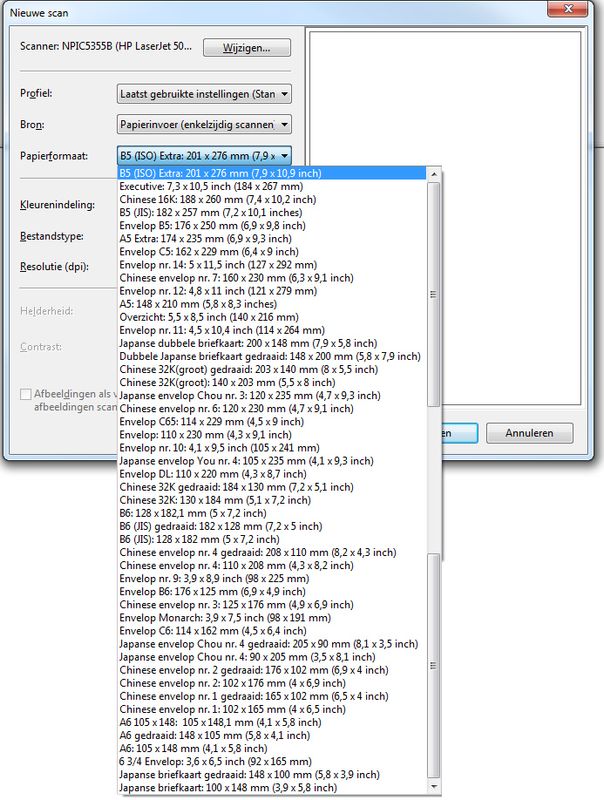604x800 pixels.
Task: Select B5 (JIS): 182 x 257 mm
Action: point(272,212)
